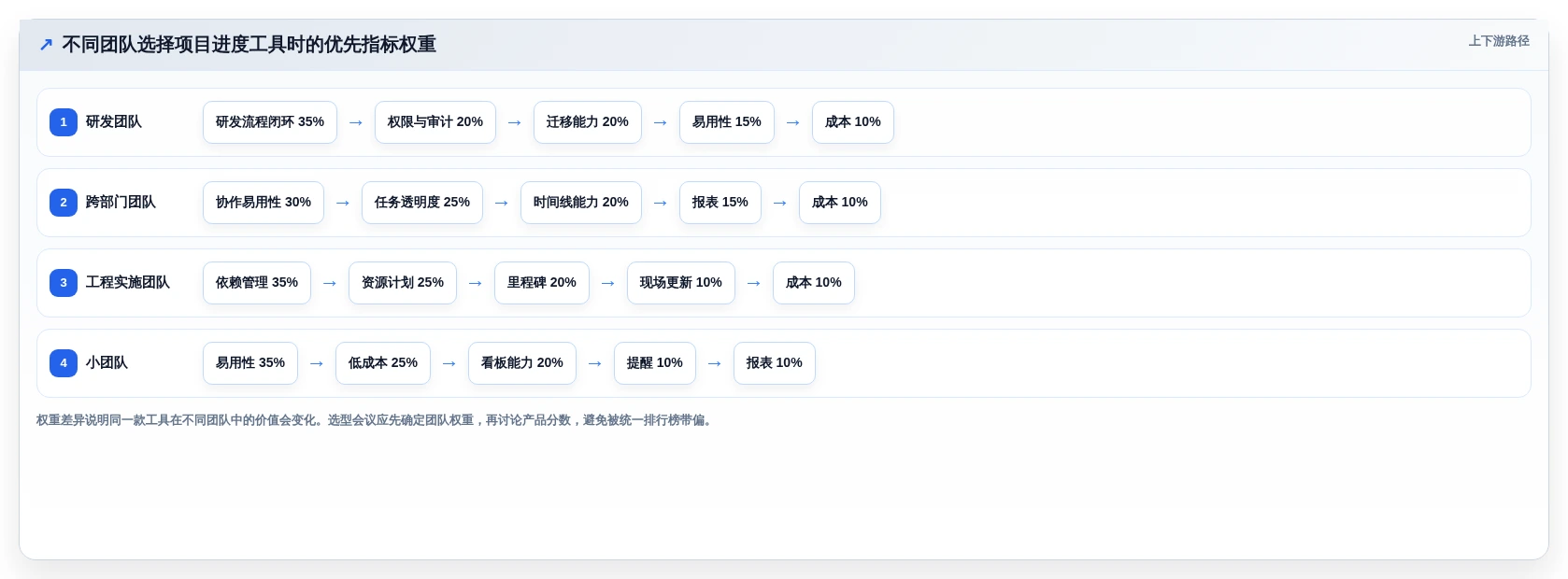The height and width of the screenshot is (579, 1568).
Task: Select the 迁移能力 20% chip
Action: click(x=588, y=122)
